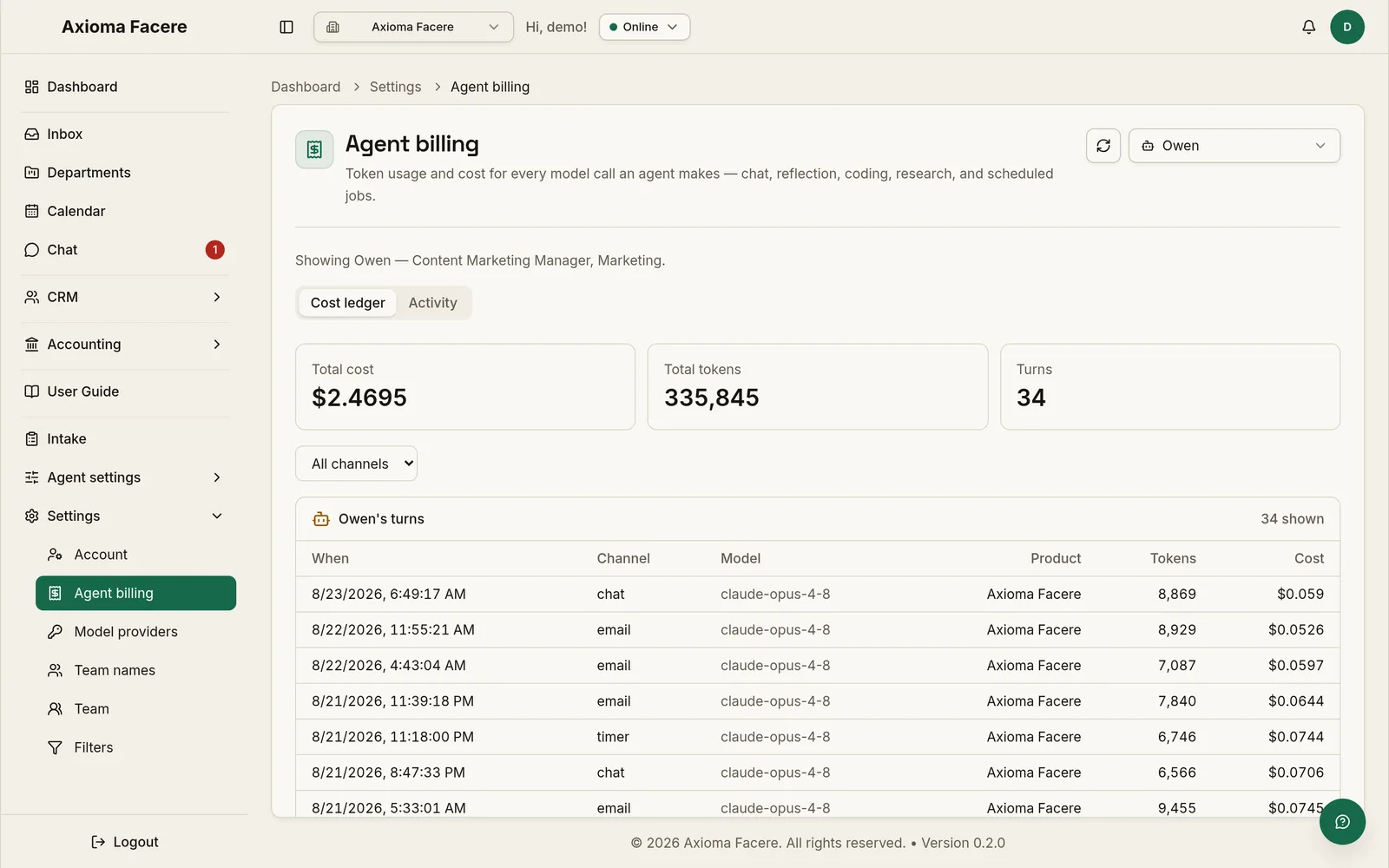
Task: Click the unread Chat badge showing 1
Action: pos(215,250)
